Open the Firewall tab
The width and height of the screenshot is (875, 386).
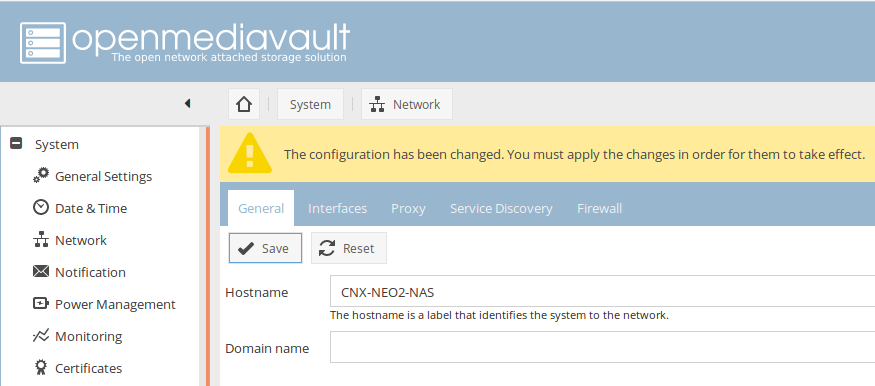tap(599, 208)
